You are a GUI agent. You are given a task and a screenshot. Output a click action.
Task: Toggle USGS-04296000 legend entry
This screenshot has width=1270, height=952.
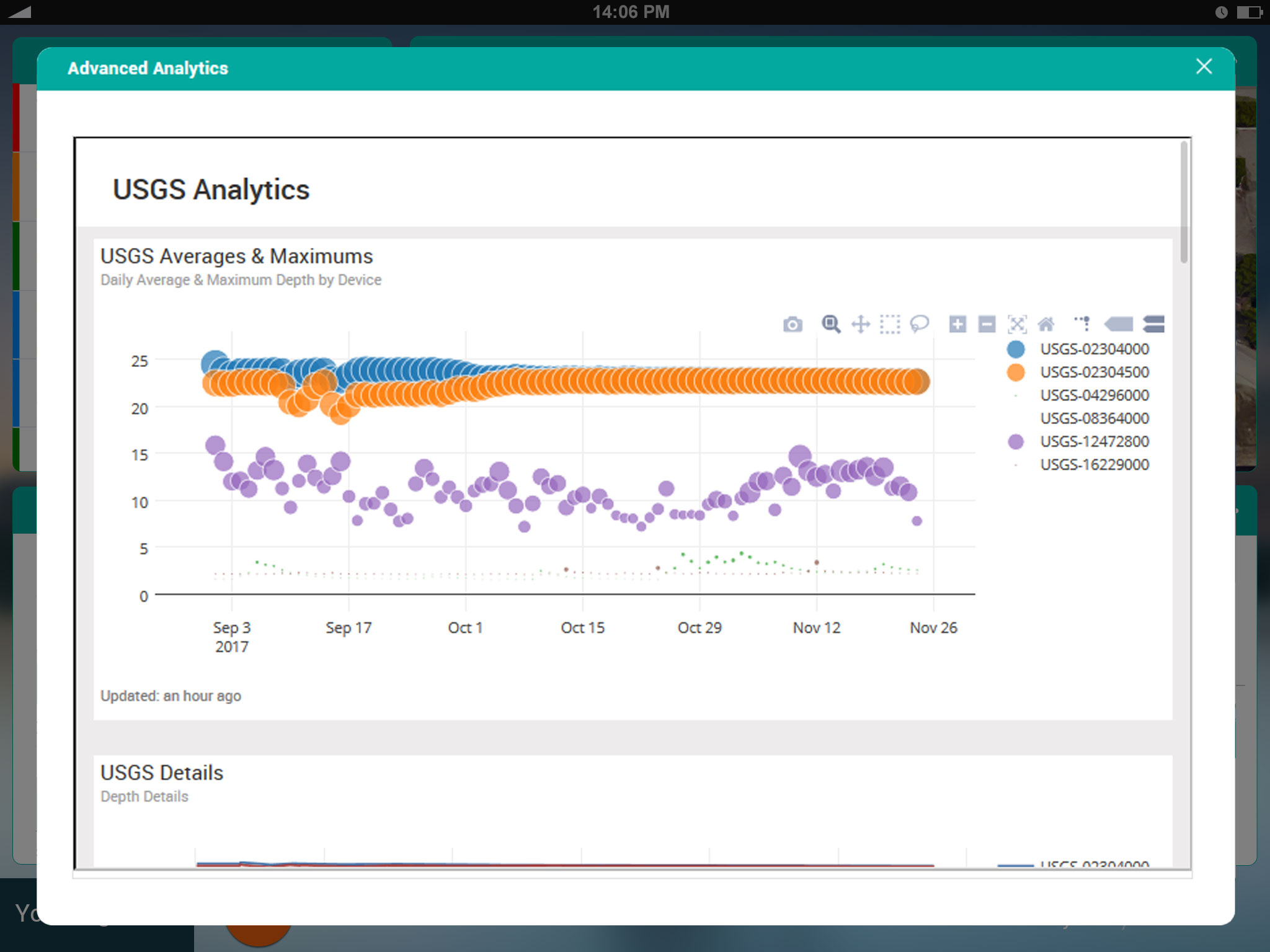(1094, 395)
